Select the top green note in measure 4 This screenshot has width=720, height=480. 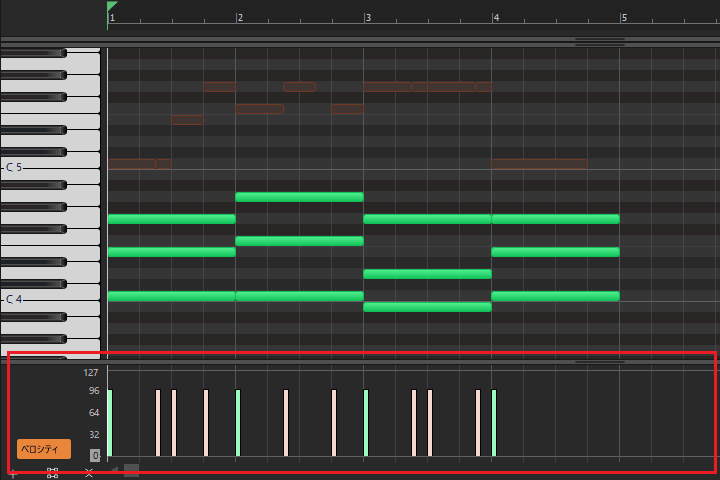(x=555, y=219)
